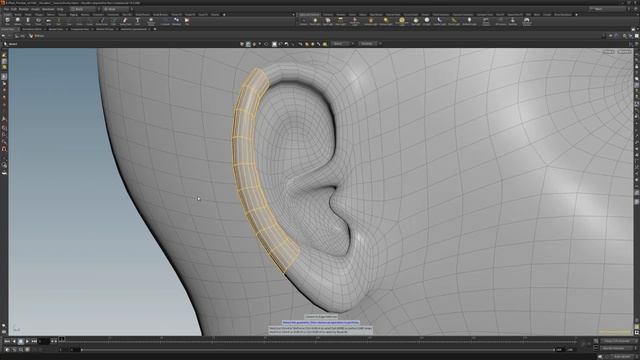Open the File menu
This screenshot has height=360, width=640.
point(6,9)
